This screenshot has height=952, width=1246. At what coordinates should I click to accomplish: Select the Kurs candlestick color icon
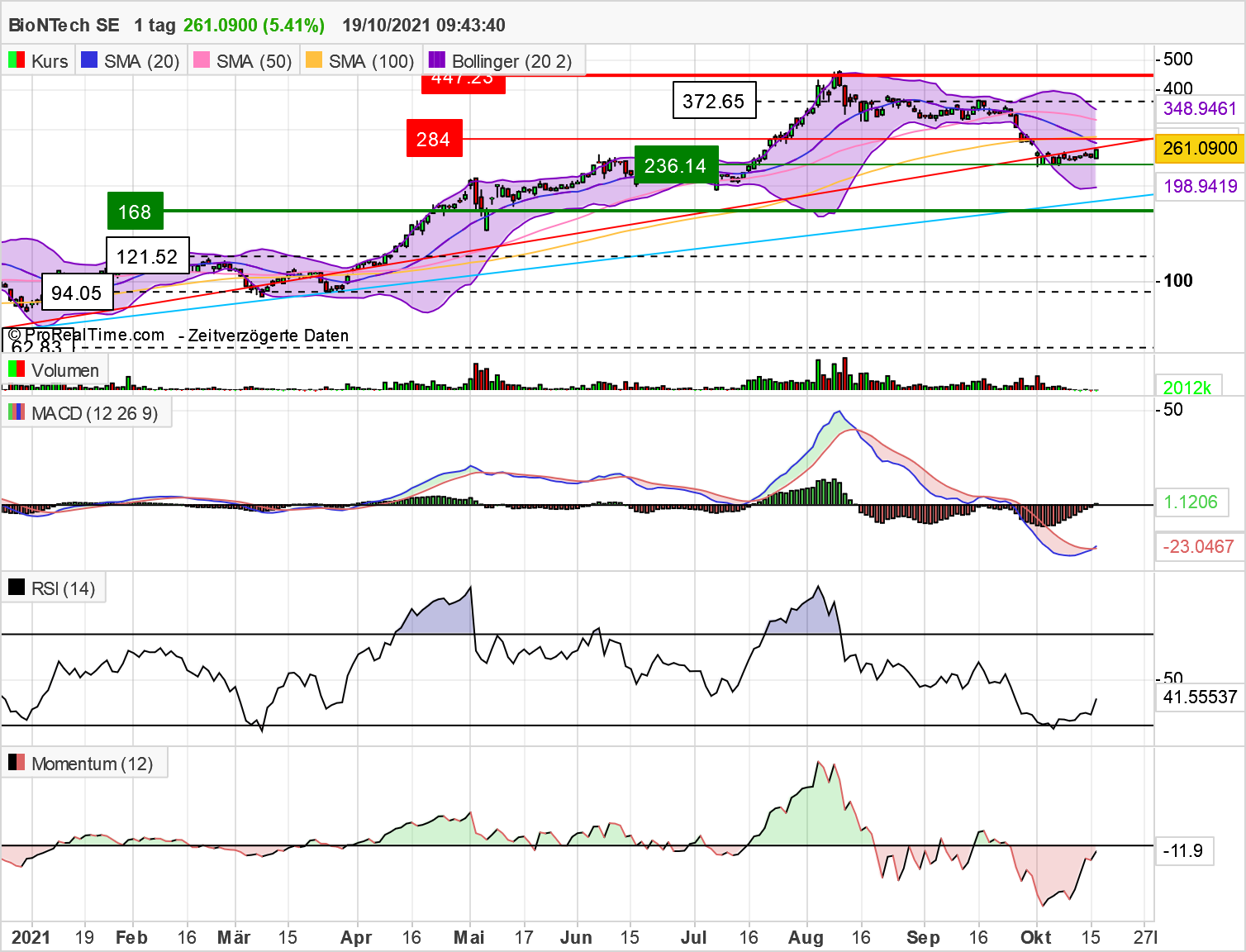[x=15, y=60]
